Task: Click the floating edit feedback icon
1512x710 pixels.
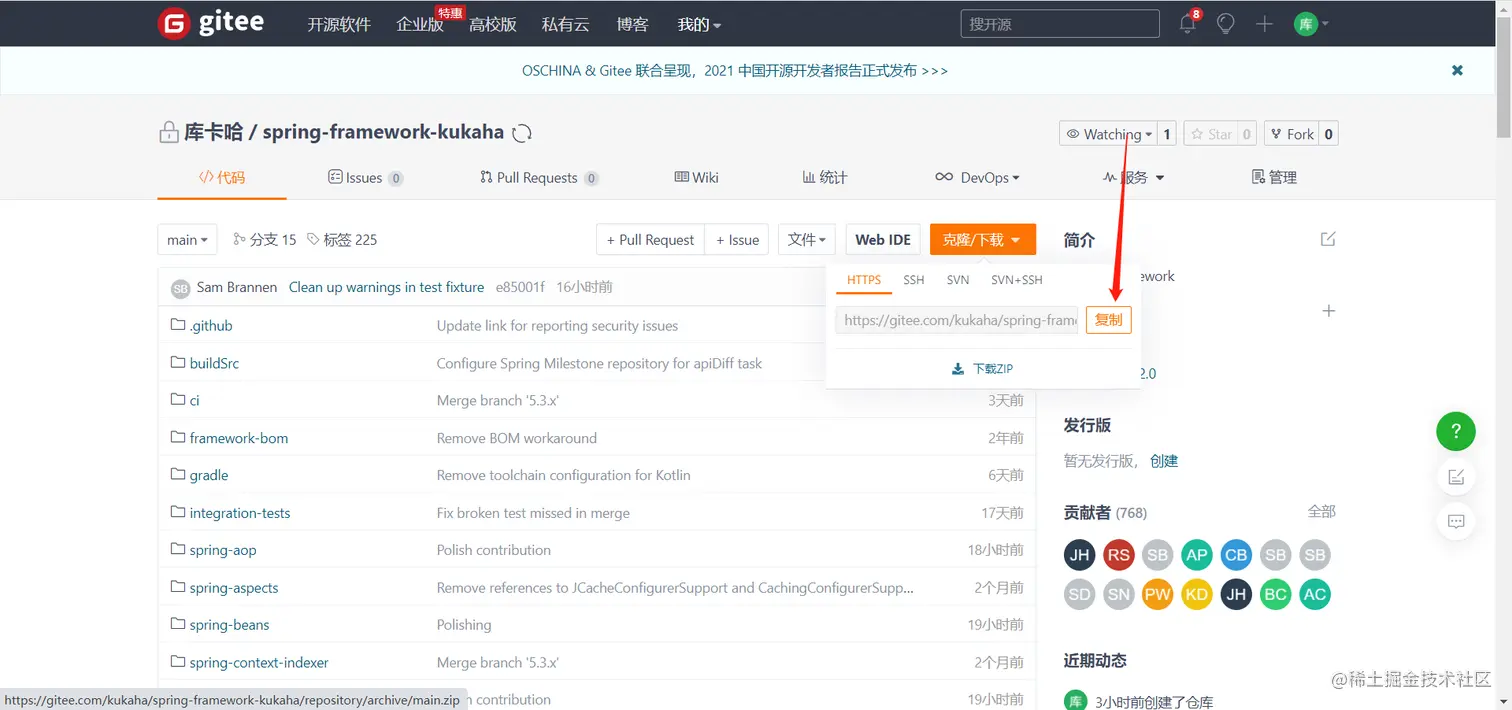Action: point(1456,477)
